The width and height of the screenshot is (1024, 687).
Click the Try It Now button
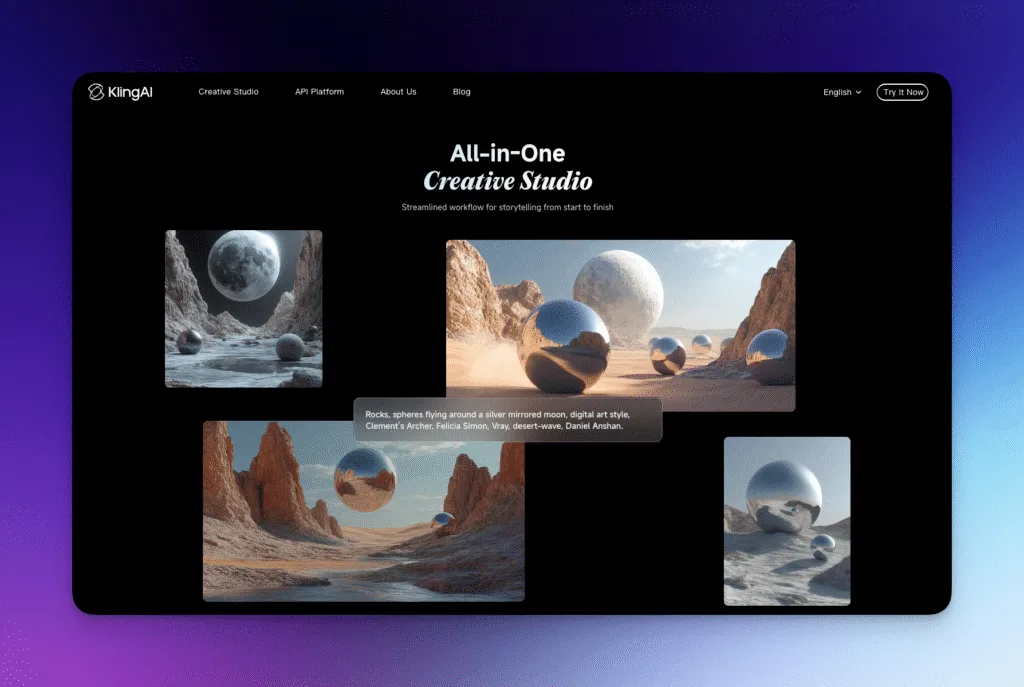[903, 92]
